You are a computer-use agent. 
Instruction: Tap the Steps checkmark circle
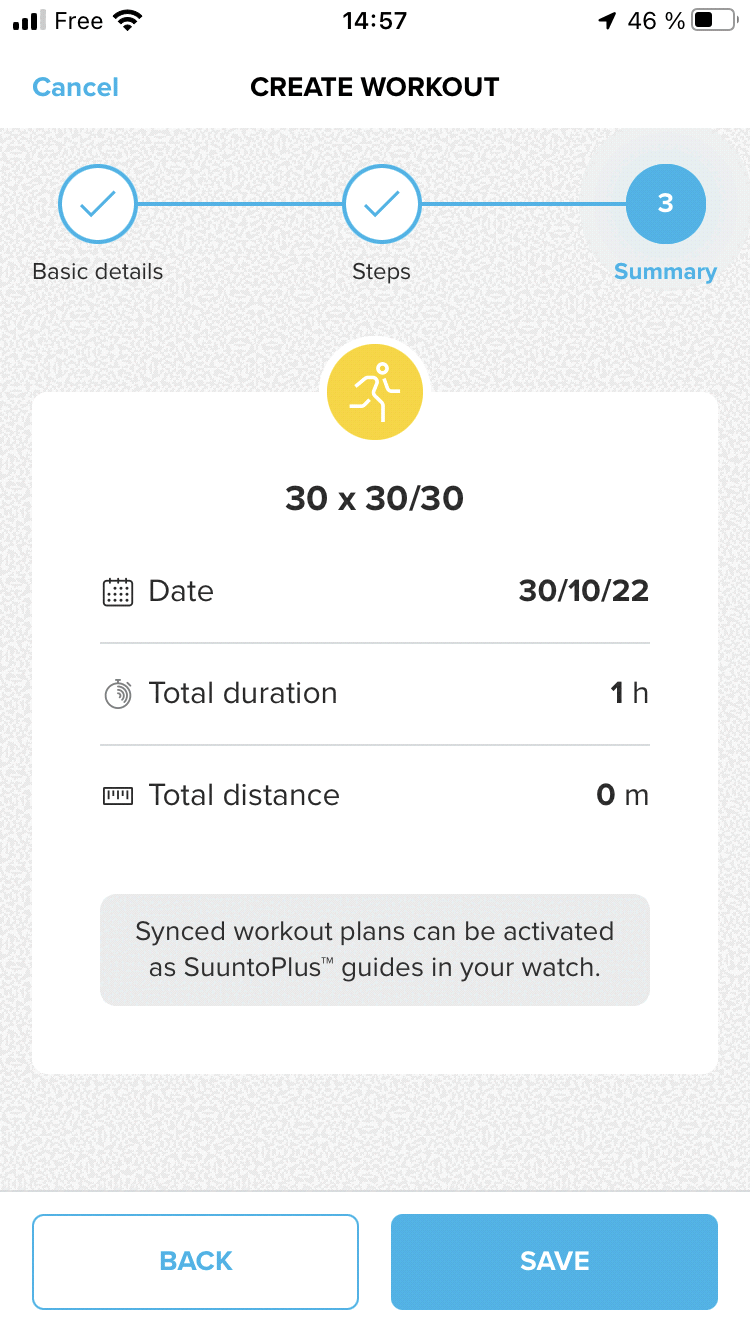pyautogui.click(x=381, y=204)
